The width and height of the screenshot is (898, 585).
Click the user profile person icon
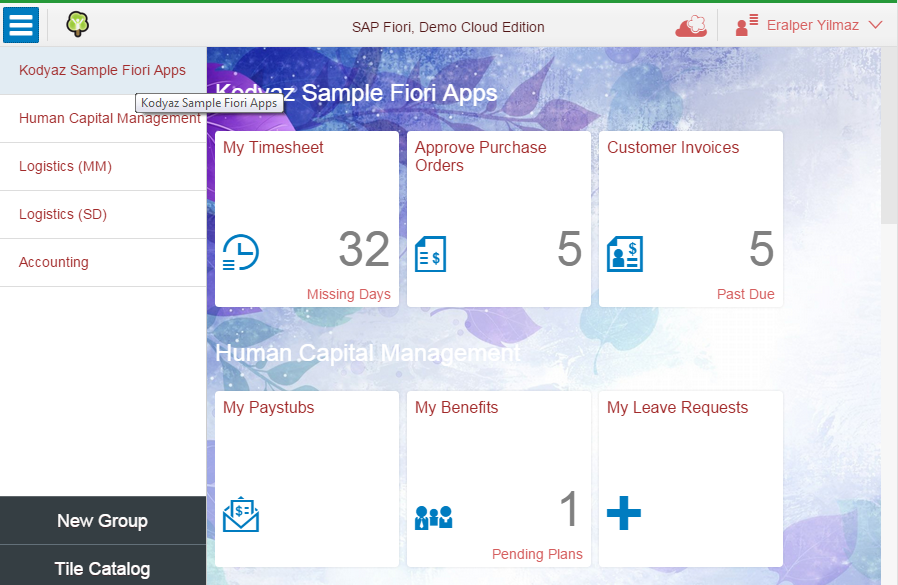click(x=747, y=25)
